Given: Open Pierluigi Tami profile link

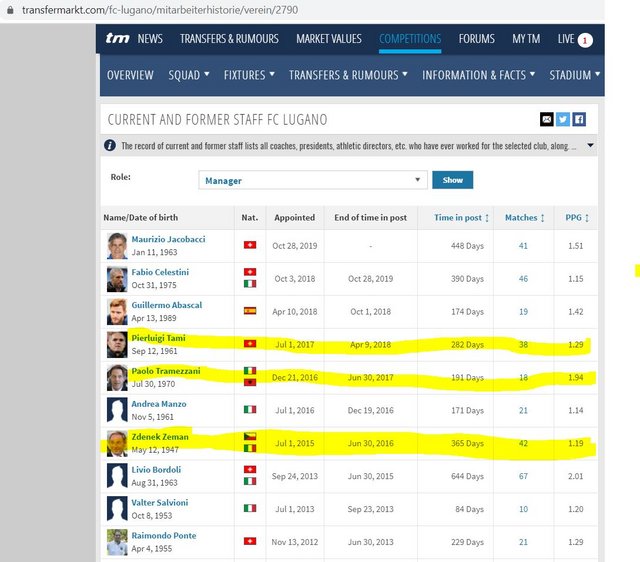Looking at the screenshot, I should 158,338.
